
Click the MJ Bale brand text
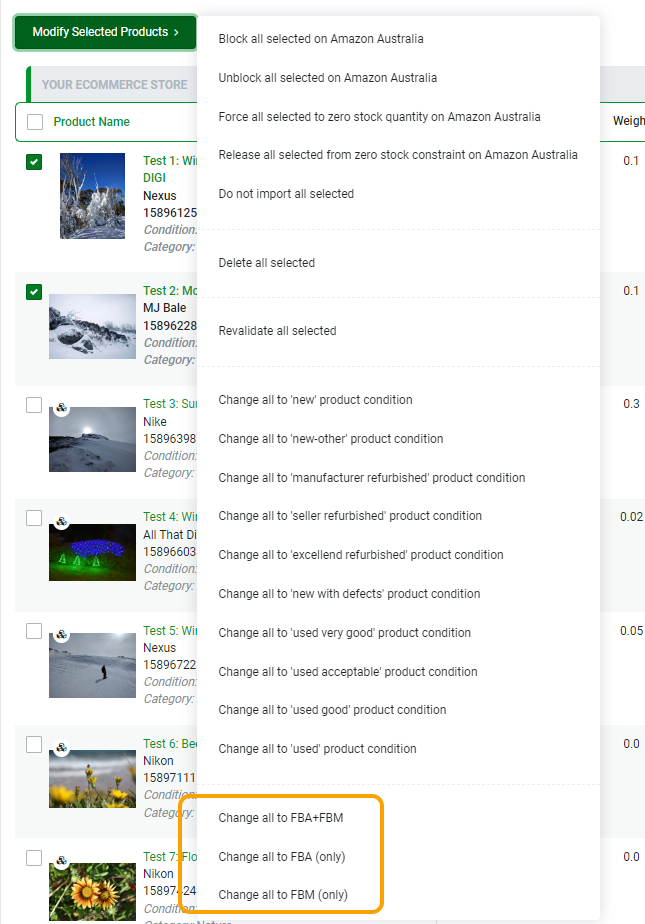pyautogui.click(x=164, y=308)
